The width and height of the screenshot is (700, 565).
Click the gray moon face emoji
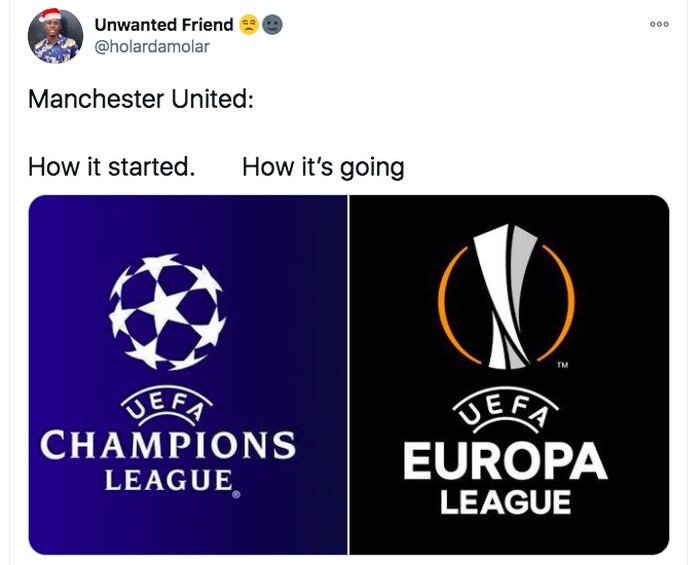click(272, 24)
